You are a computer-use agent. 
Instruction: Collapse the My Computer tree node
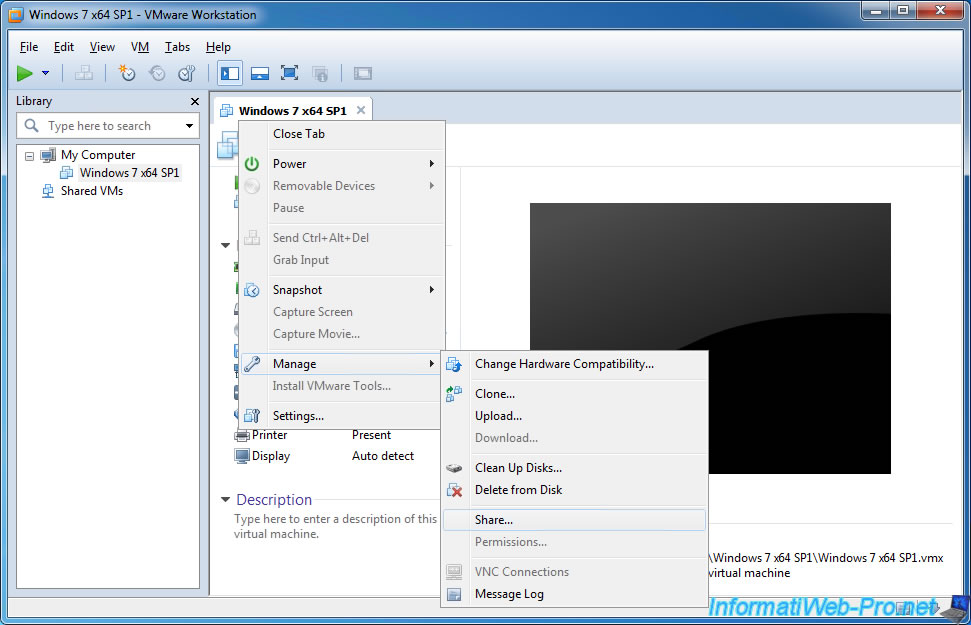point(29,155)
